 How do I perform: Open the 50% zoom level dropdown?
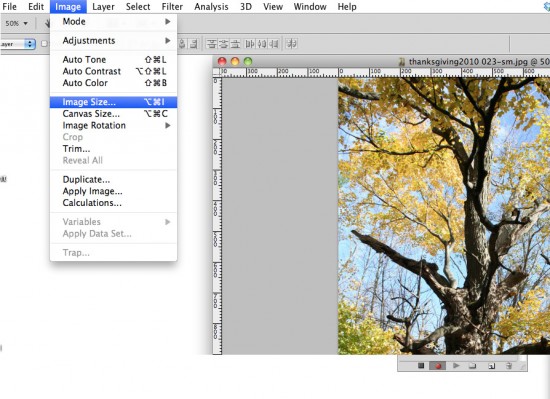tap(16, 23)
